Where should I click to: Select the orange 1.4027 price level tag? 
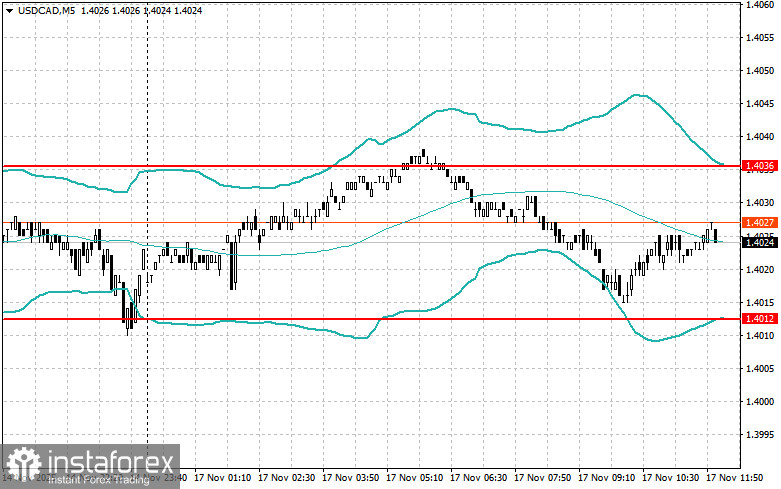[760, 223]
